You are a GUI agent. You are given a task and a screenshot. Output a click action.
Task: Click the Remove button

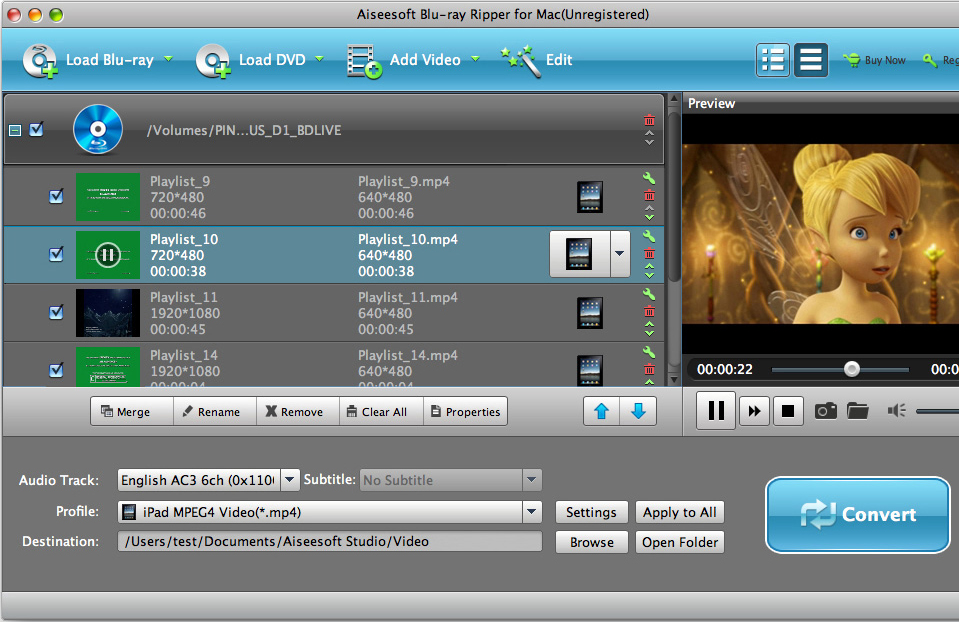pyautogui.click(x=298, y=412)
